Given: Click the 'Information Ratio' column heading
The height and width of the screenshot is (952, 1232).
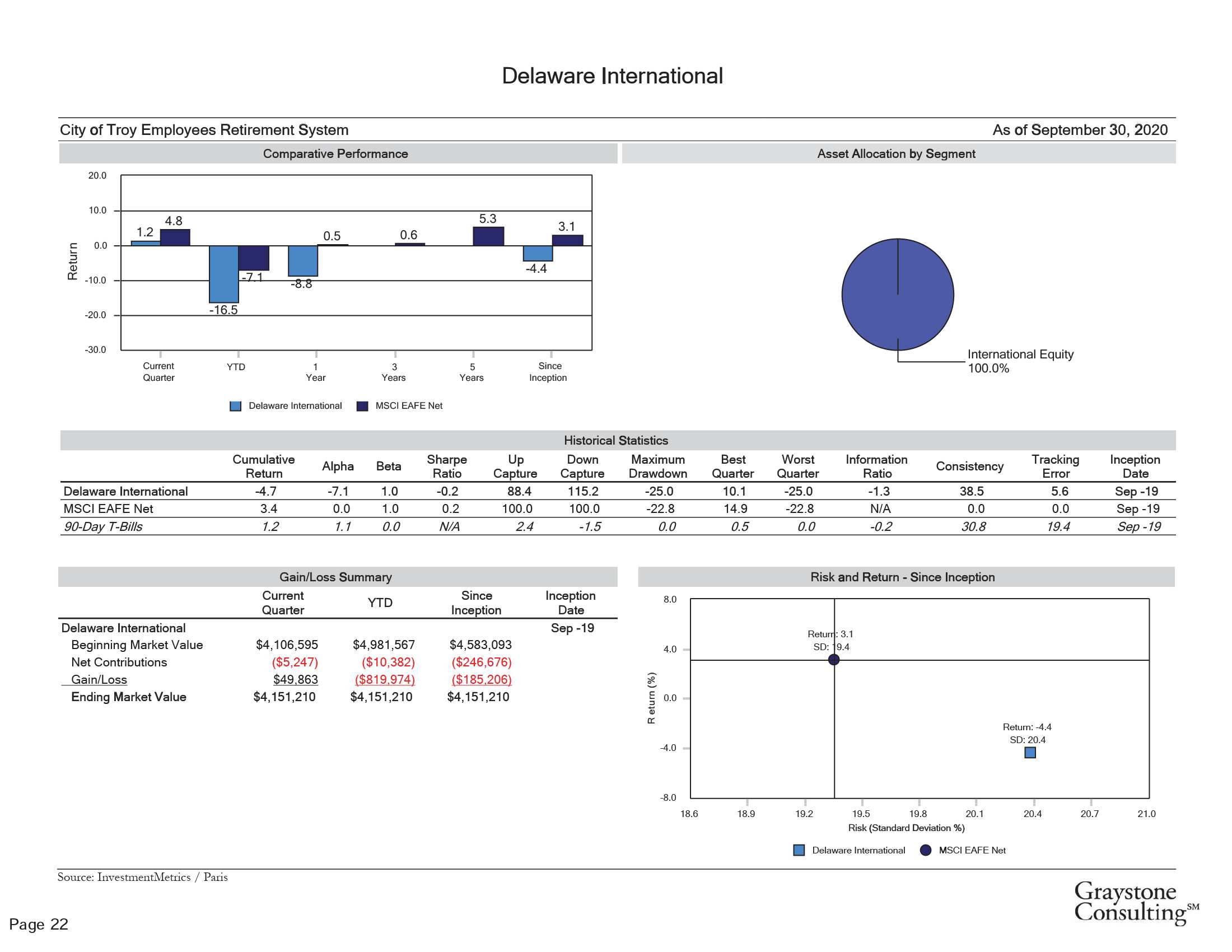Looking at the screenshot, I should pyautogui.click(x=876, y=466).
